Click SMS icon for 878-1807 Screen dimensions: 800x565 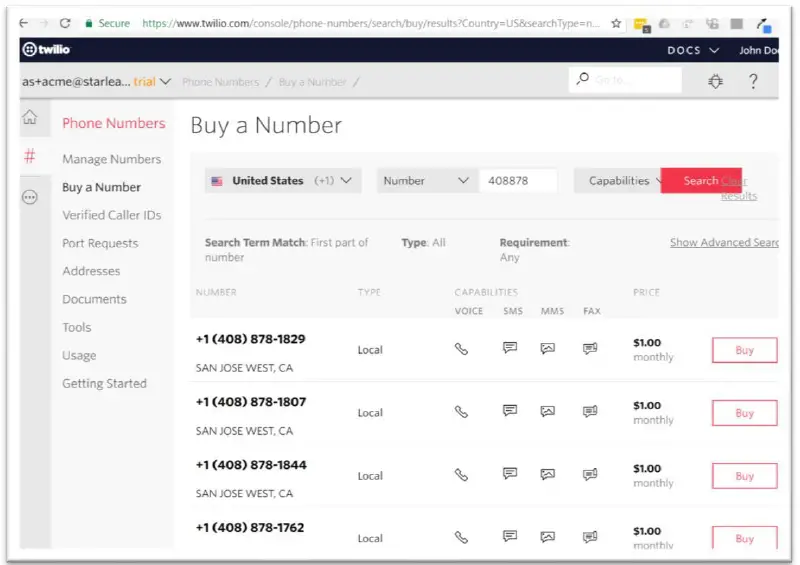tap(510, 411)
